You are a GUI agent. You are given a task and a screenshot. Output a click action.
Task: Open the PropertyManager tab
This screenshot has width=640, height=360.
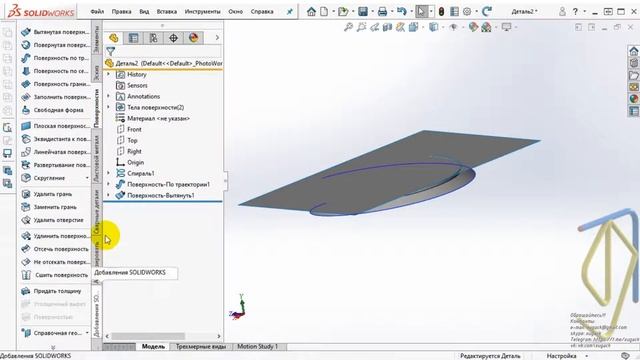click(133, 38)
